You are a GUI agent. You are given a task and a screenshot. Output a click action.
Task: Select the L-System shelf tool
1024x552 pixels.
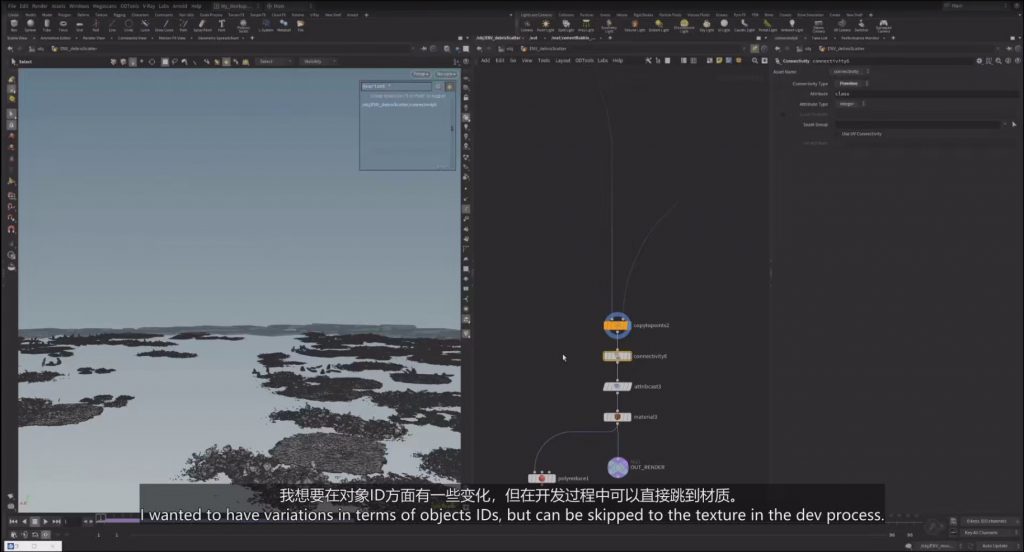coord(265,25)
